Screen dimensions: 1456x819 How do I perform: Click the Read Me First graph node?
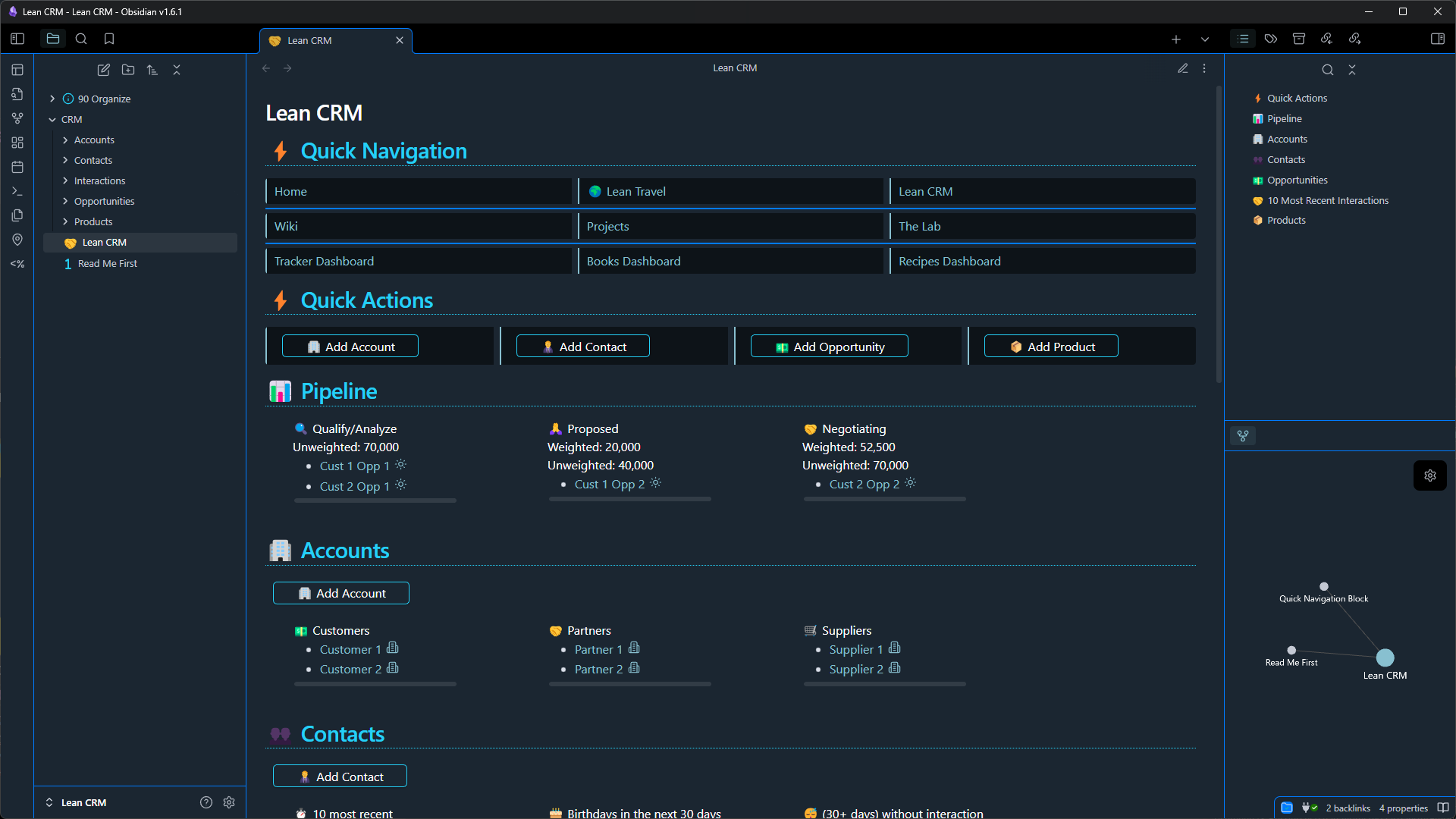pyautogui.click(x=1291, y=650)
